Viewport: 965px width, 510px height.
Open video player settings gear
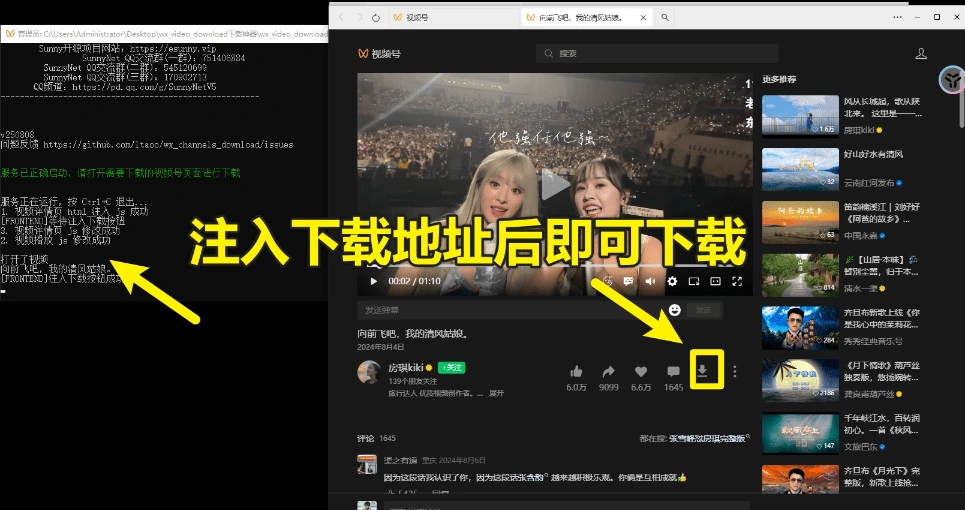tap(672, 282)
